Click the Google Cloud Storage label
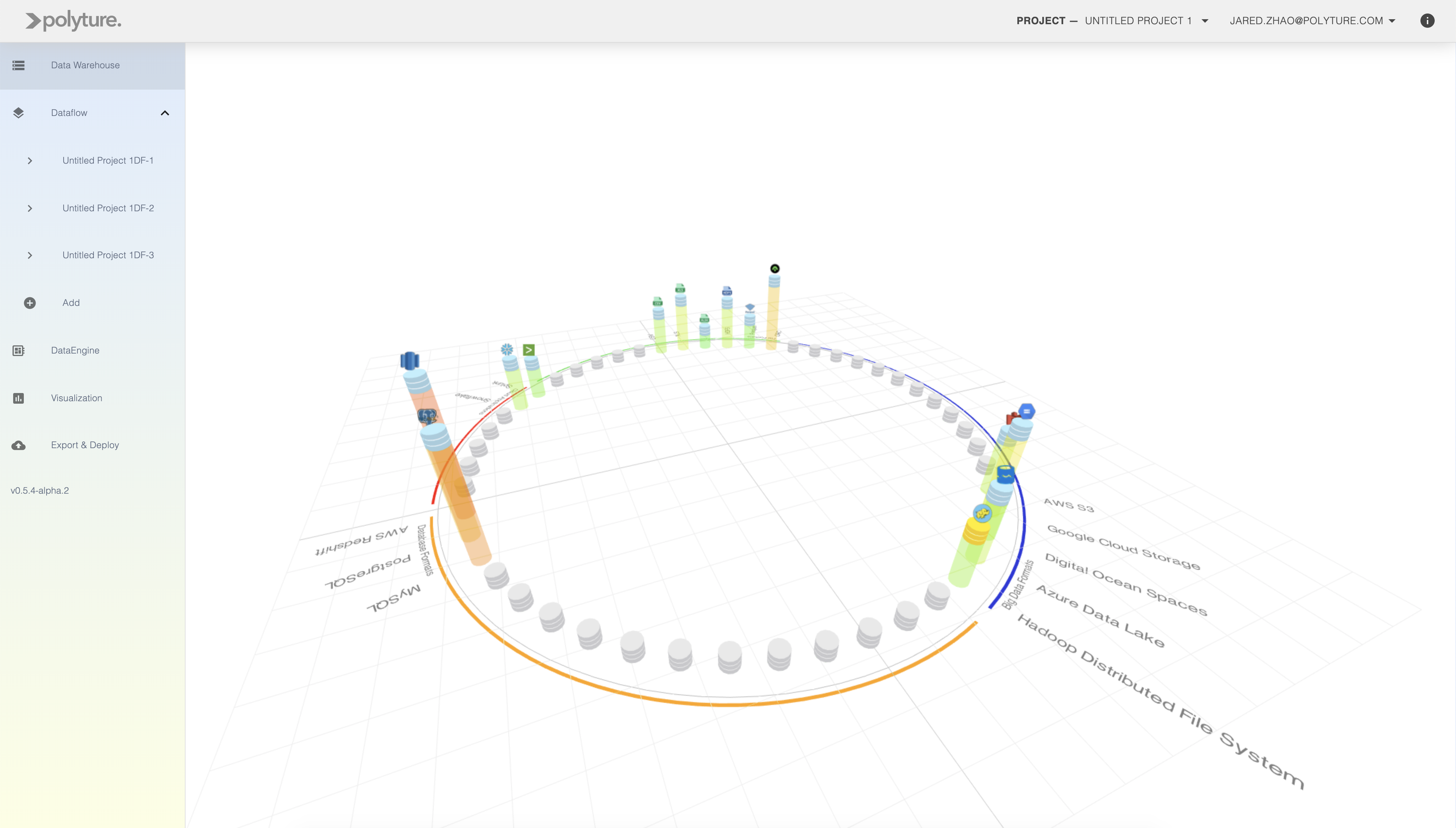Screen dimensions: 1456x828 (1124, 548)
